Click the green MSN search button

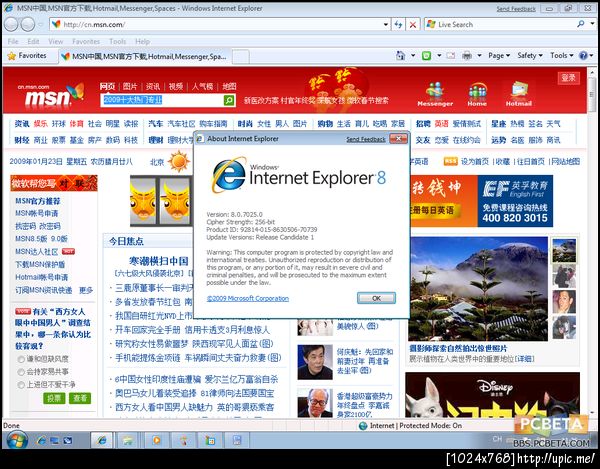229,100
